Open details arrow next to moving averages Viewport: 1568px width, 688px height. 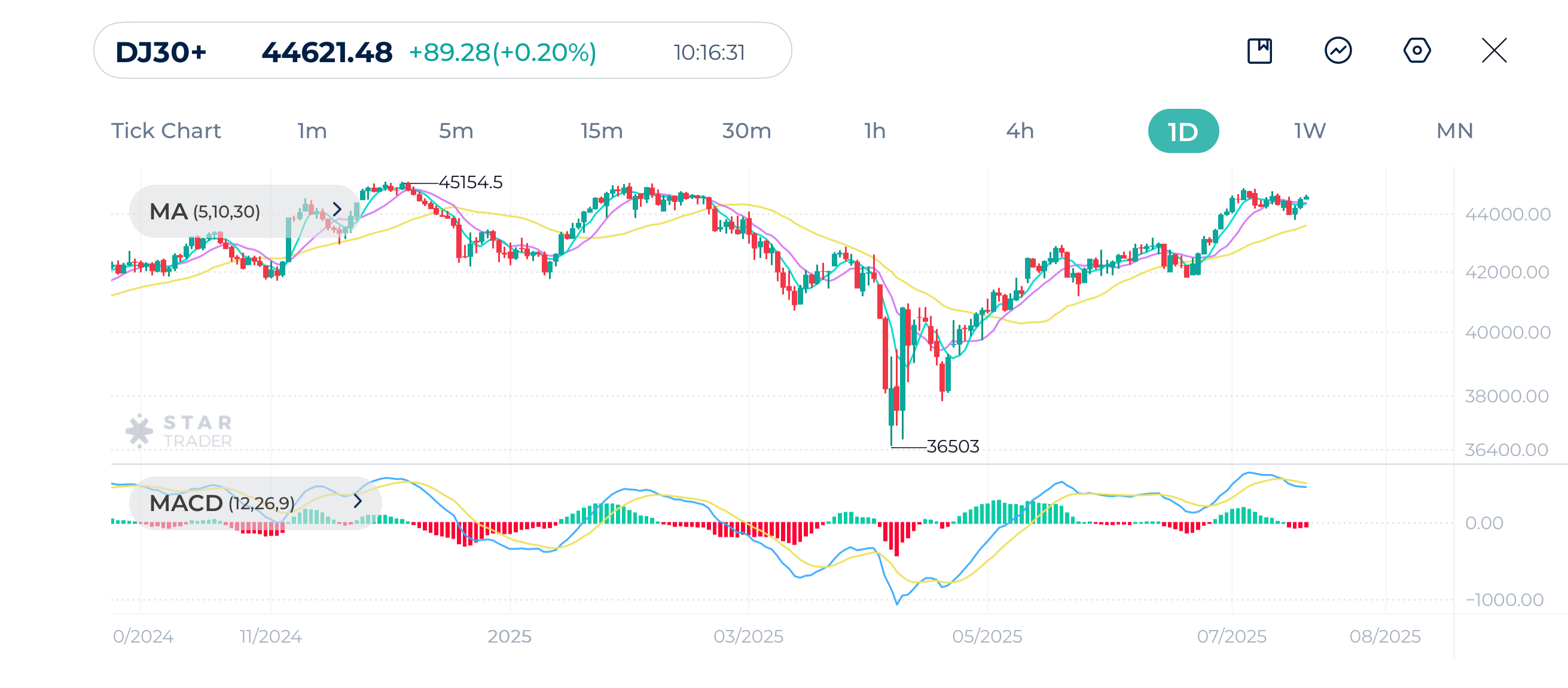(337, 211)
